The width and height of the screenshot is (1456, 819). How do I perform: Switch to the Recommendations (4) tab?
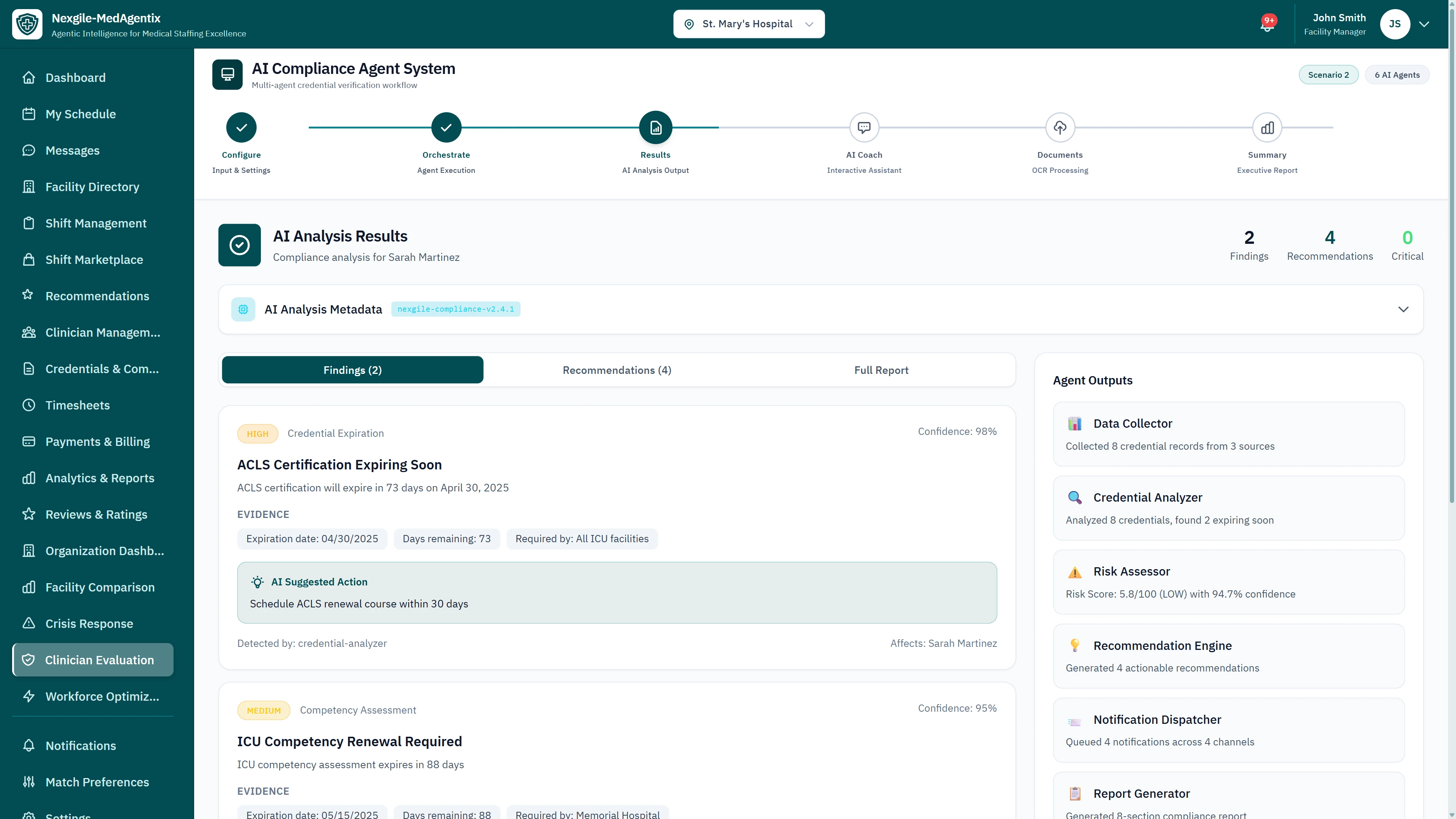(x=617, y=370)
